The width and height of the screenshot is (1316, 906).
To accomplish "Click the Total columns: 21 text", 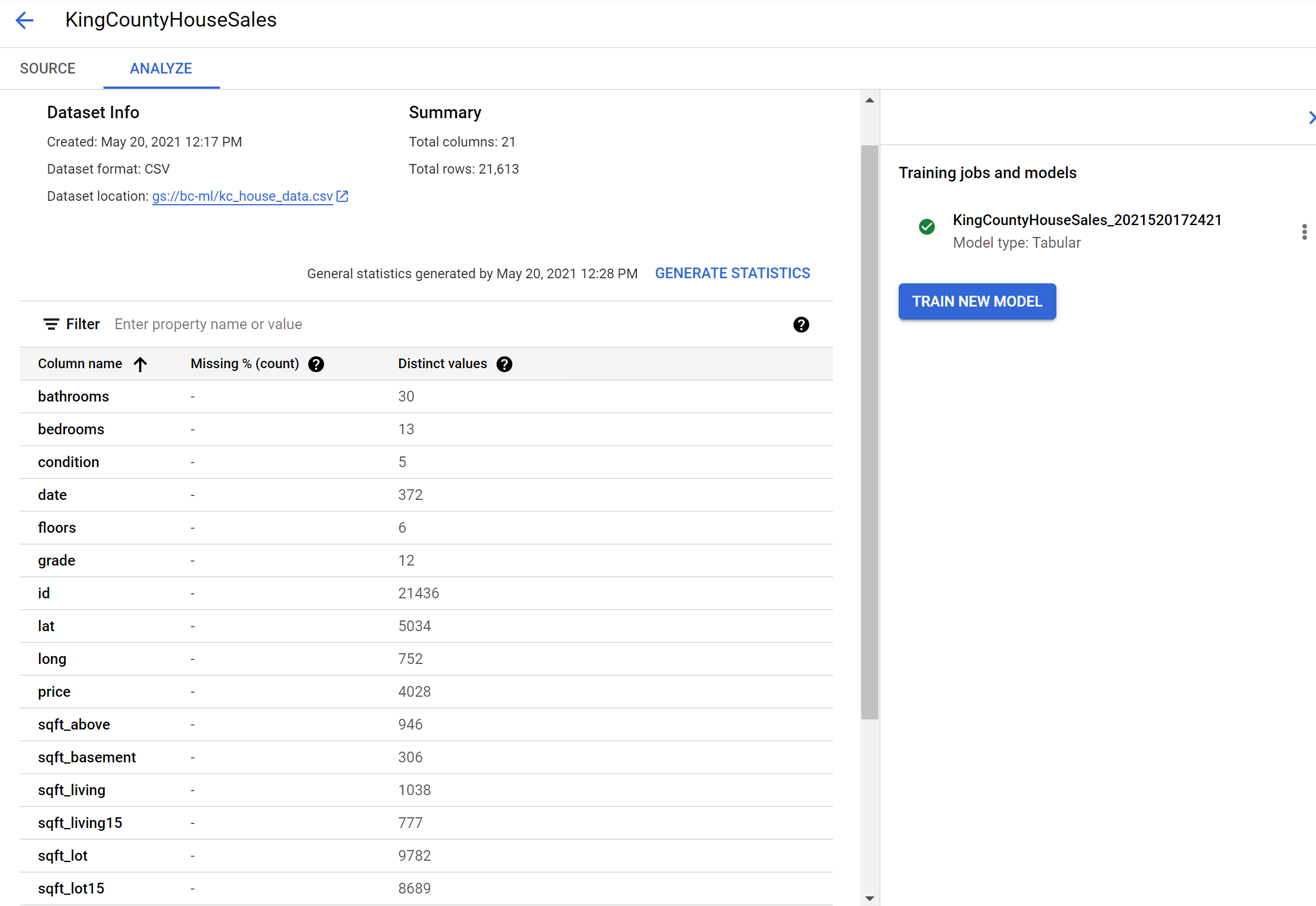I will [462, 142].
